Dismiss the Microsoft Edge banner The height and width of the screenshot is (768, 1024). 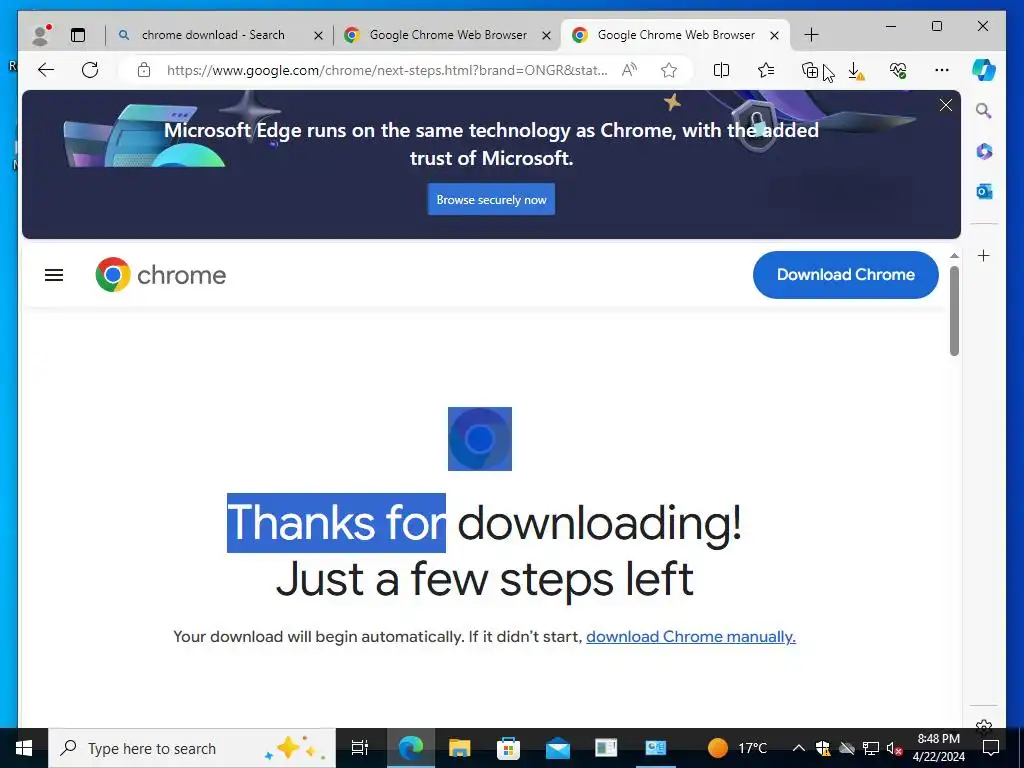(946, 105)
